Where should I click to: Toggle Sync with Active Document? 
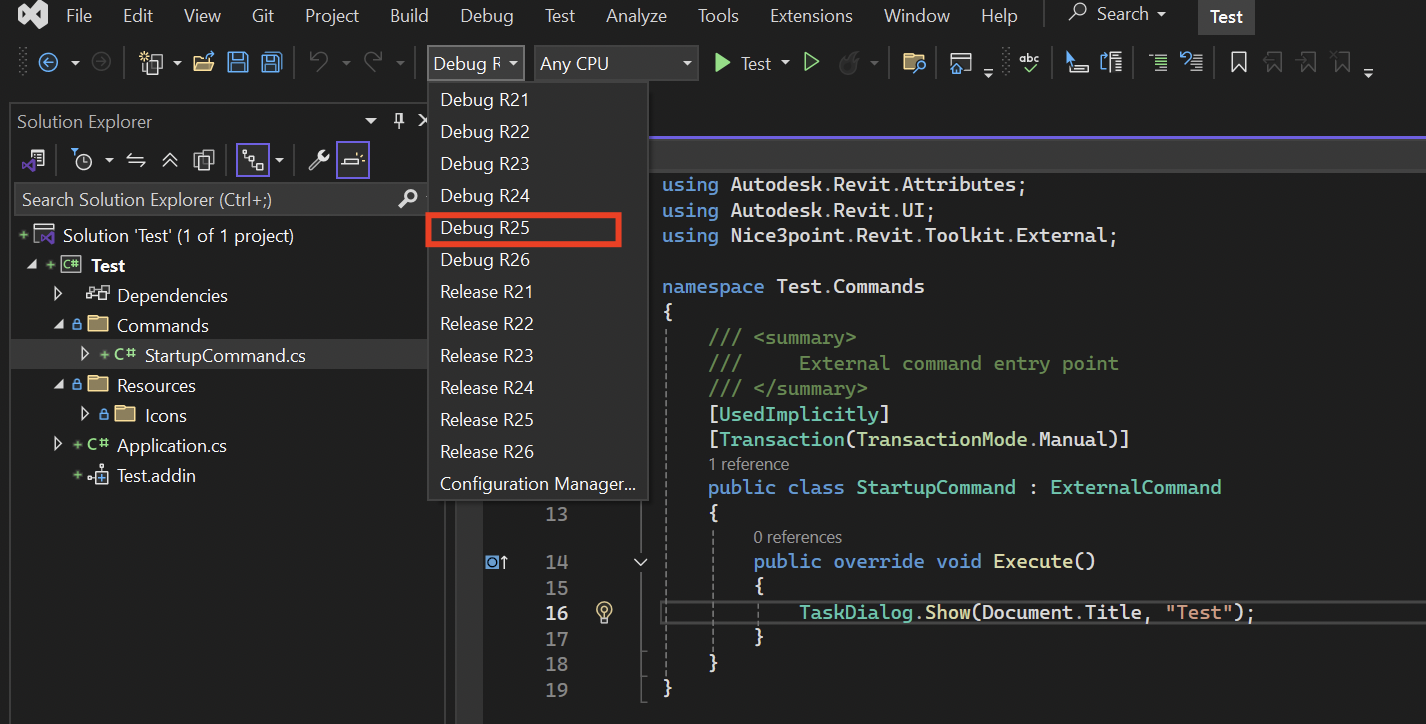(x=136, y=160)
